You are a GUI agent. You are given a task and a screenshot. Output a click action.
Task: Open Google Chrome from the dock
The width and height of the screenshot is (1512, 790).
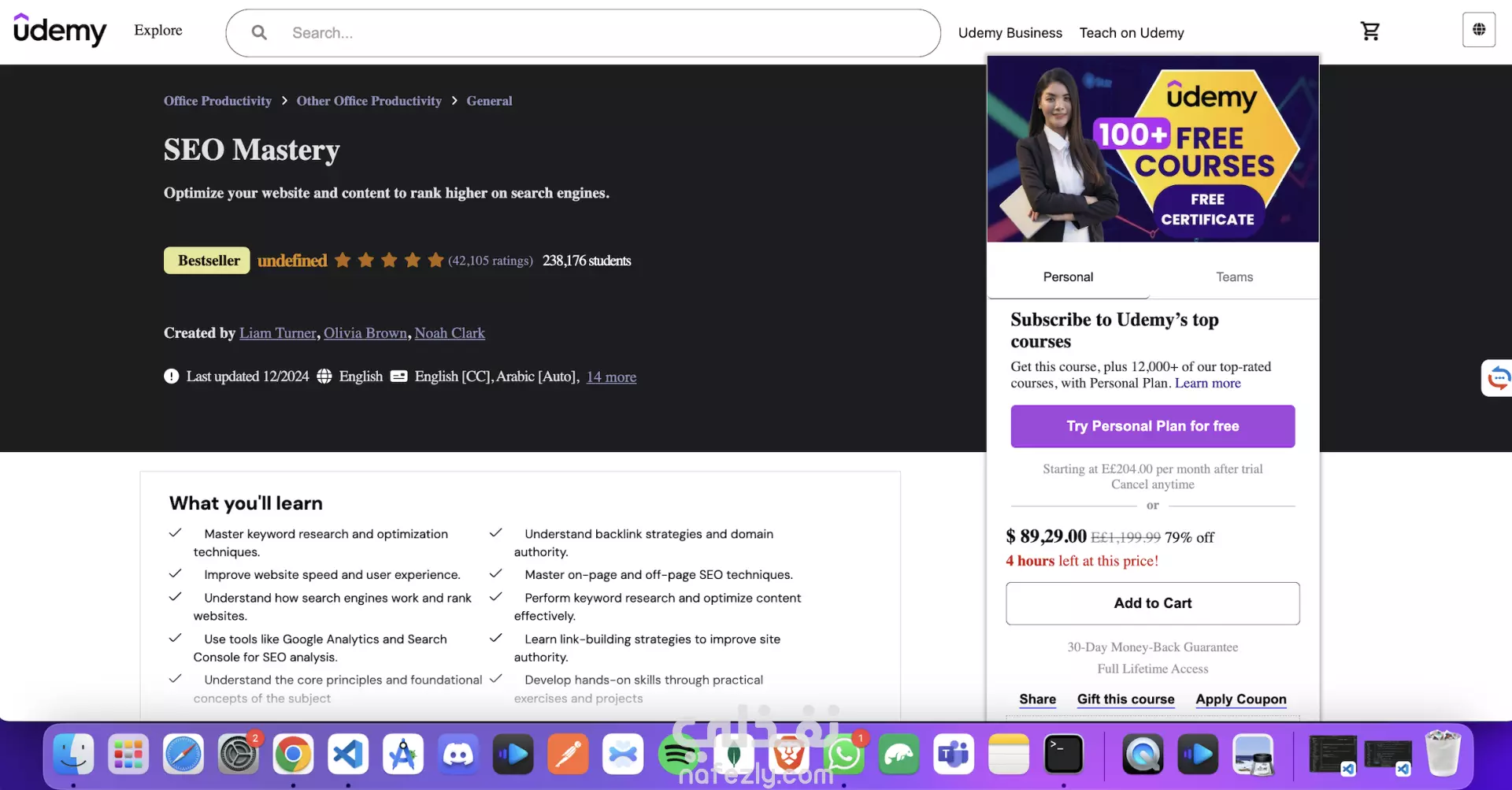293,755
